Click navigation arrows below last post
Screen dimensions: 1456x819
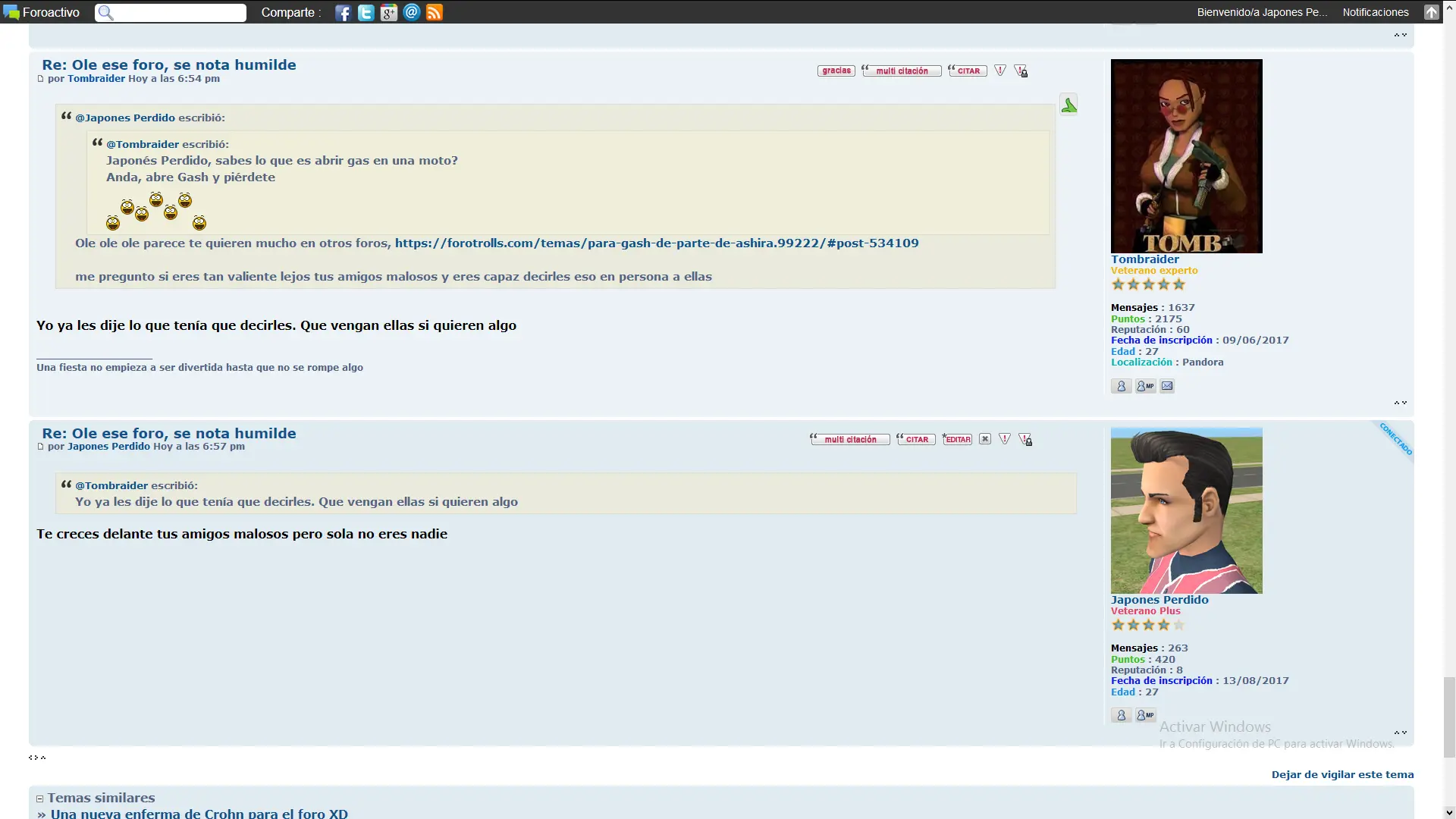[x=37, y=758]
